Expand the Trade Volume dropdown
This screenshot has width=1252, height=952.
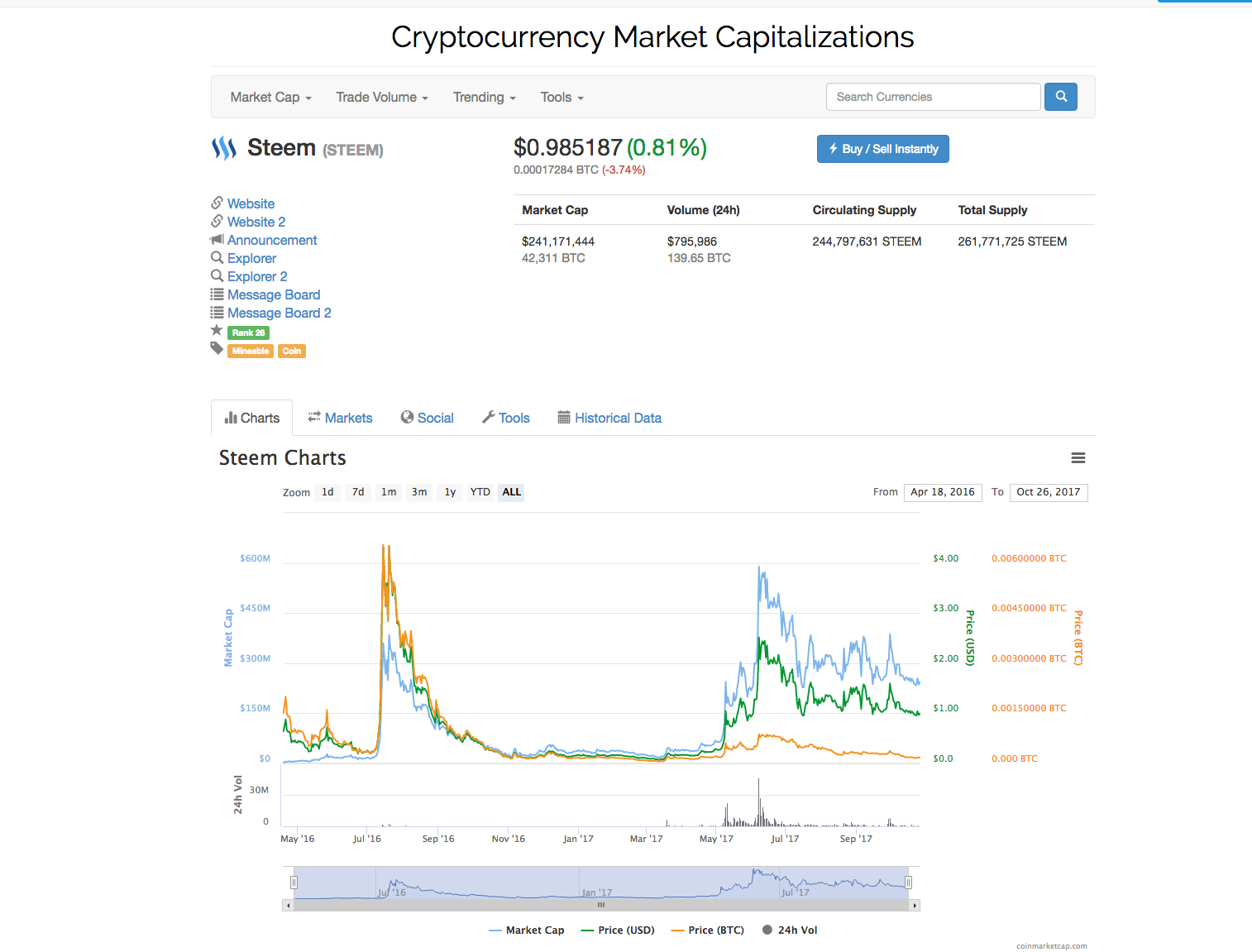click(382, 97)
